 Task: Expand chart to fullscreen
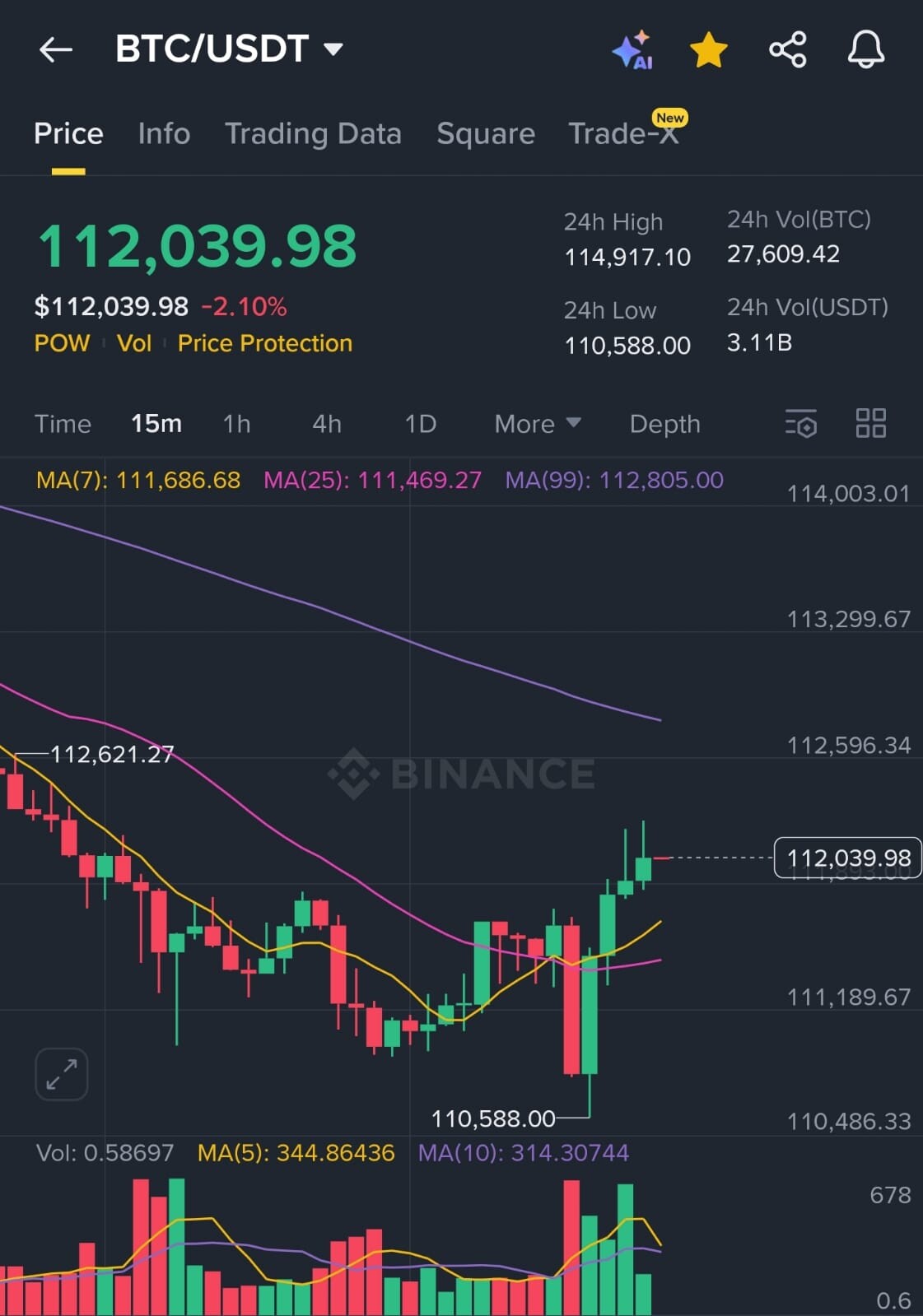click(62, 1074)
